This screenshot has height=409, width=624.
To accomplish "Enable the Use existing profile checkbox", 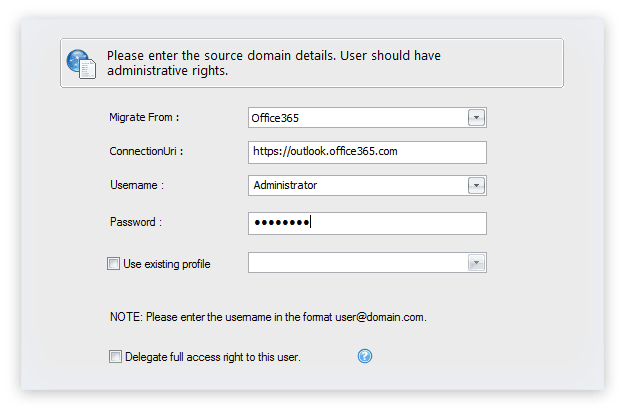I will (x=113, y=264).
